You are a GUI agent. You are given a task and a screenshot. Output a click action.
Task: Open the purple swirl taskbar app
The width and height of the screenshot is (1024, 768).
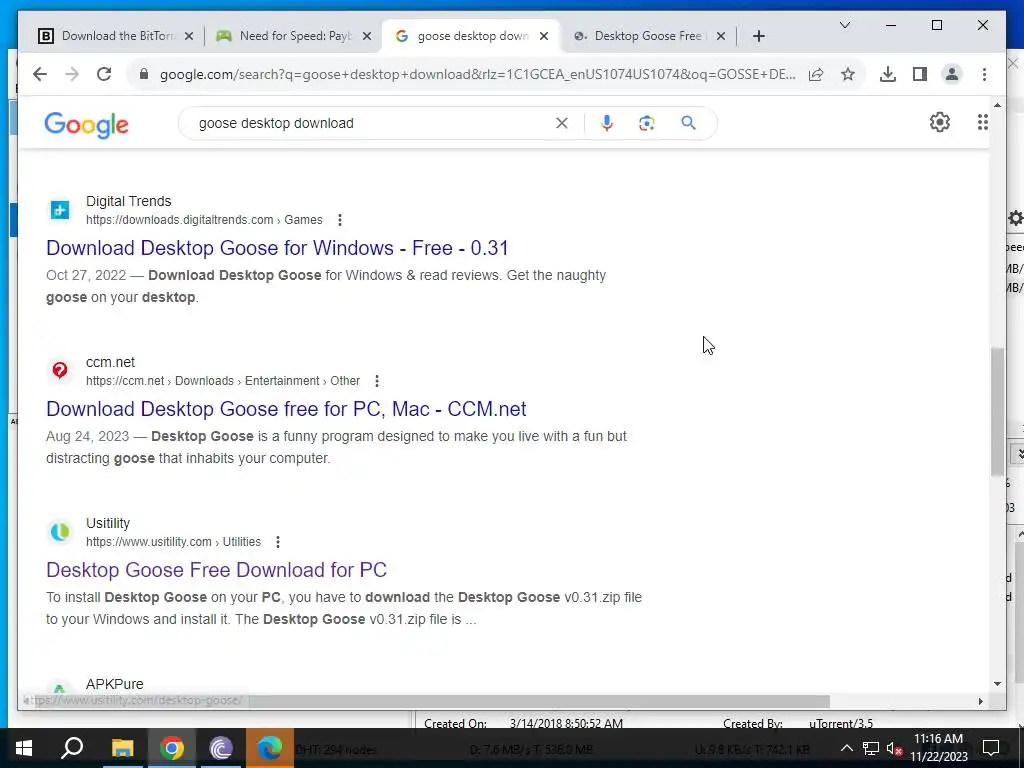tap(221, 748)
